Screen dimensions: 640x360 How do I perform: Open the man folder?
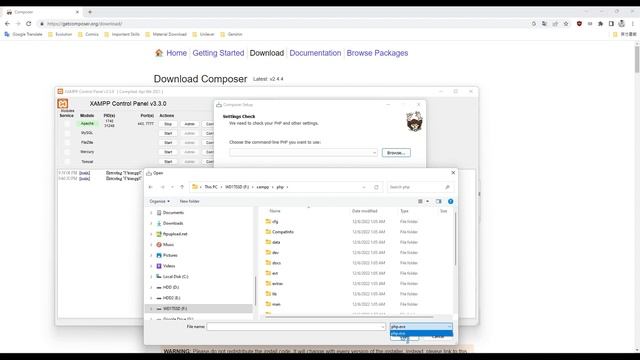[x=273, y=304]
